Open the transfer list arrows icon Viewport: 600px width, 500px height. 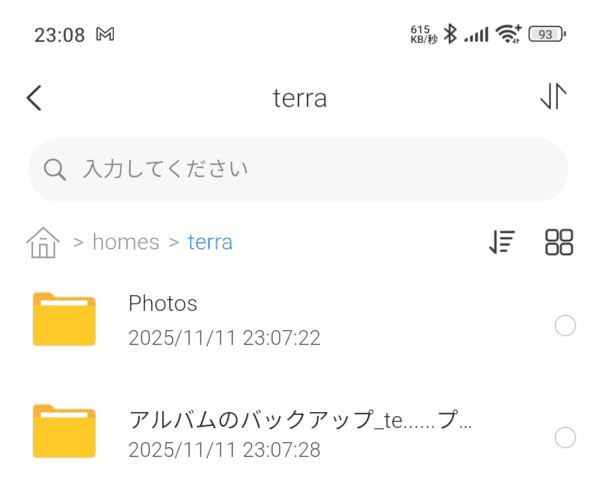(553, 96)
